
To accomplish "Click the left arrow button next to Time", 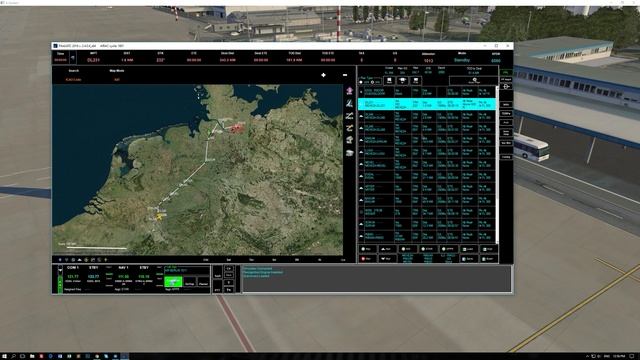I will coord(73,58).
